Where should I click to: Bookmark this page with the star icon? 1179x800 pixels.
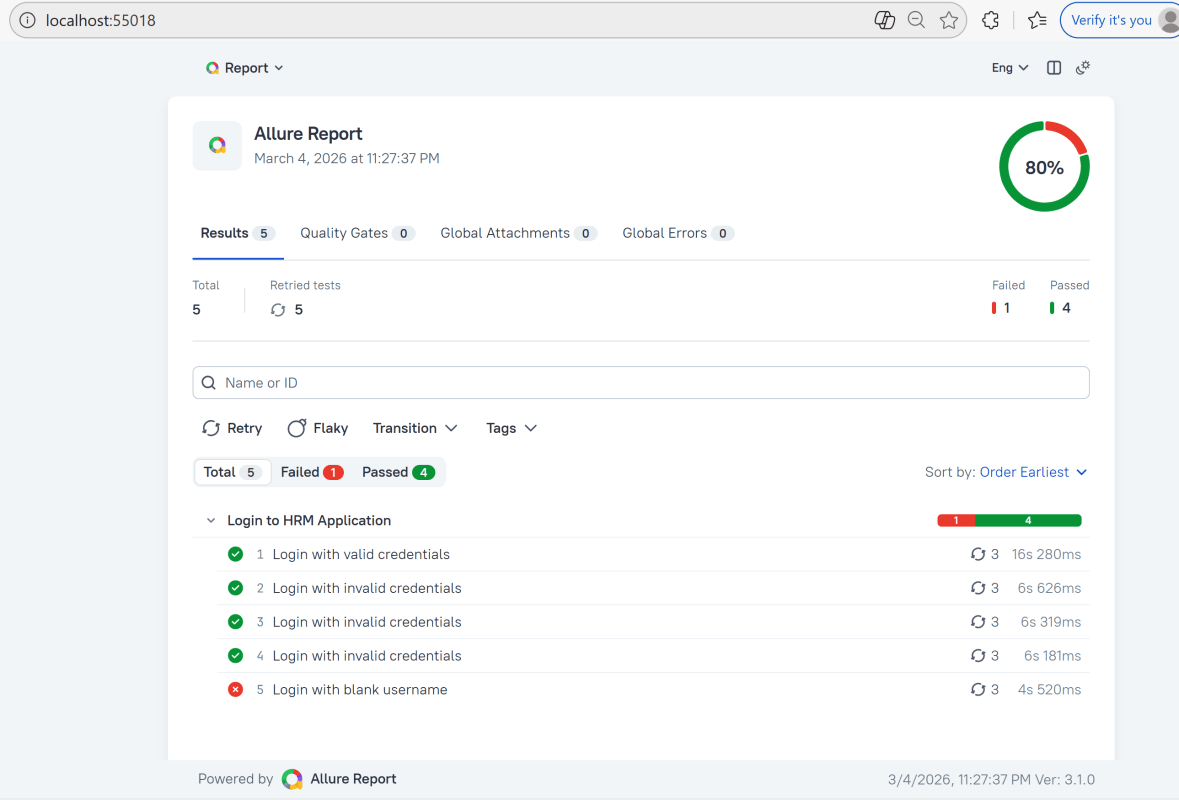click(949, 20)
